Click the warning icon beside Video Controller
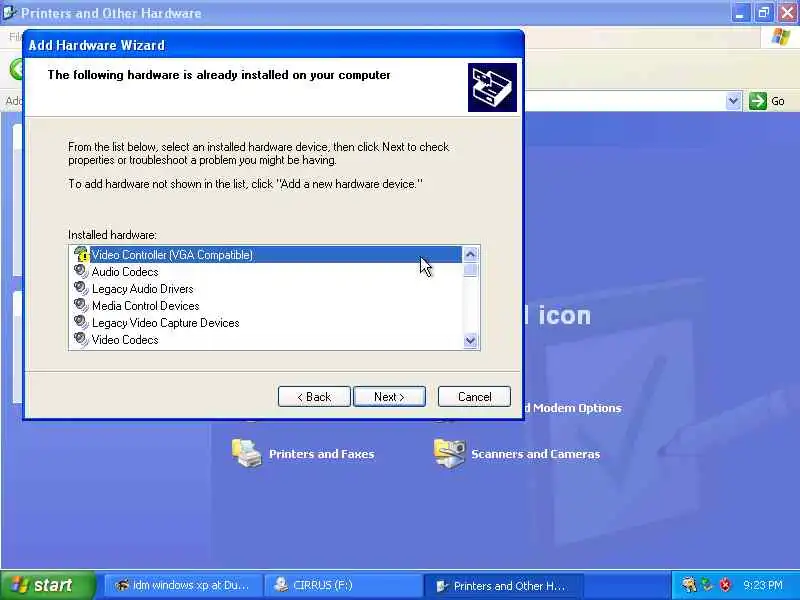 point(81,254)
